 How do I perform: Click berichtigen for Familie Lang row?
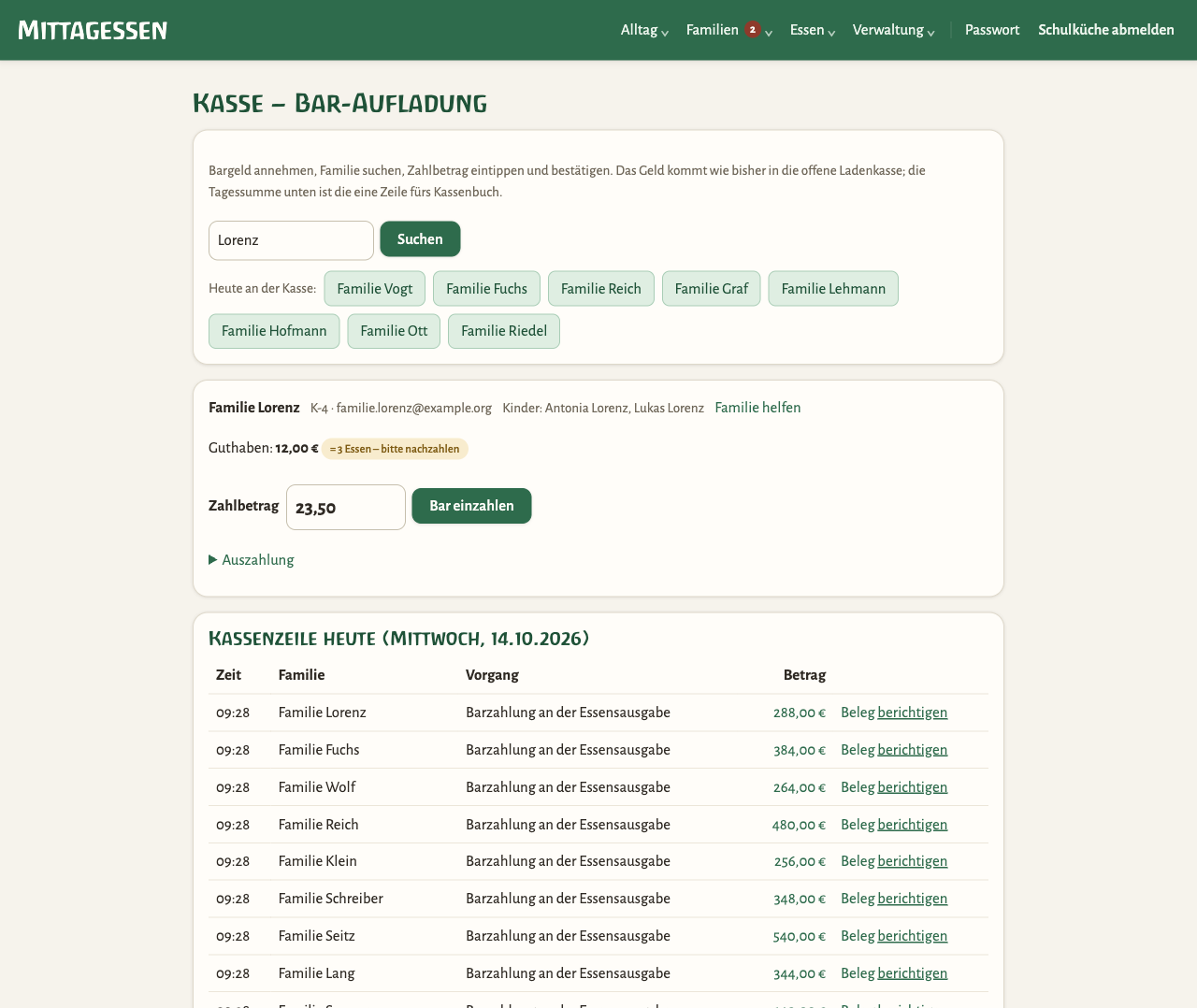(x=913, y=973)
